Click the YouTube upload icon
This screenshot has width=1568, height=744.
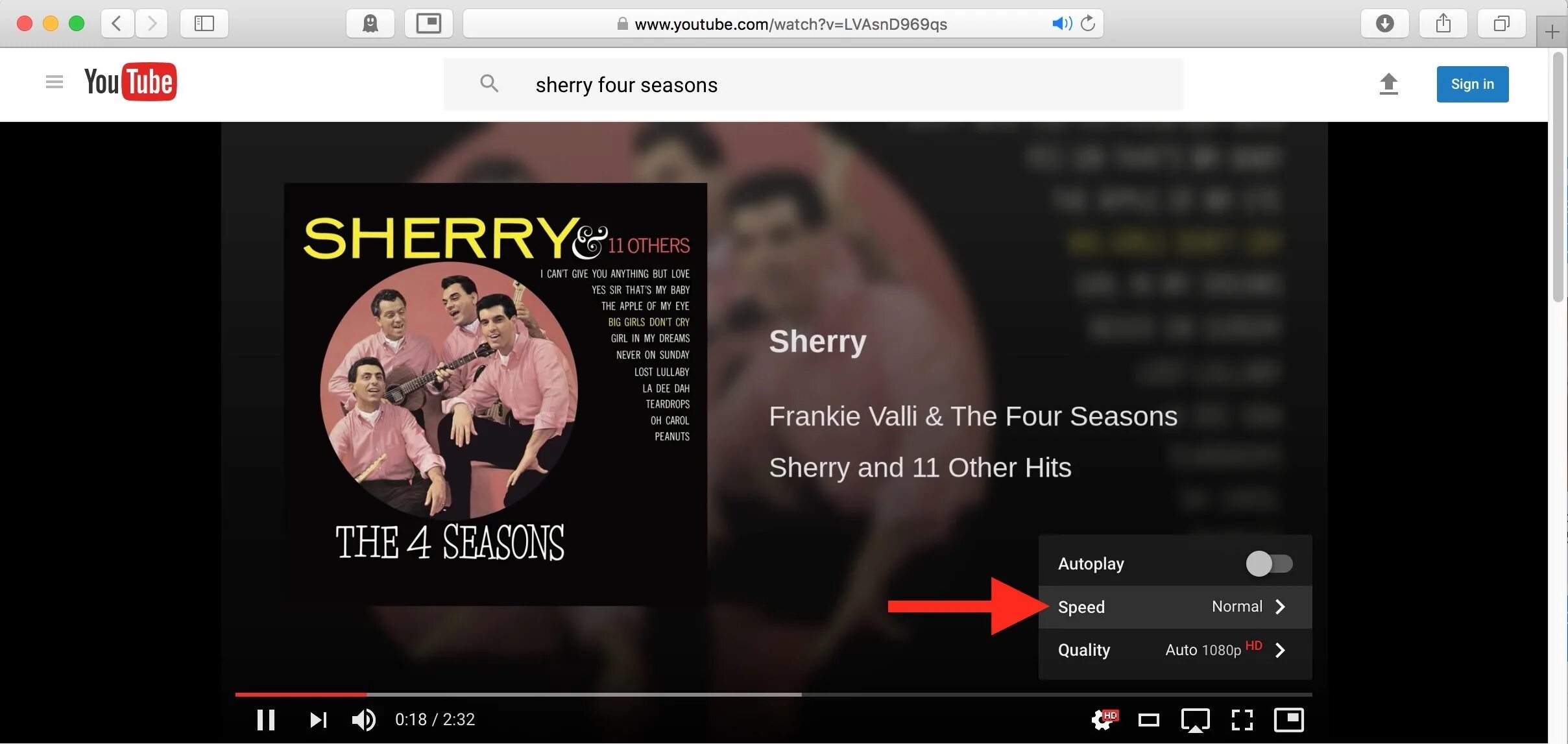point(1388,84)
